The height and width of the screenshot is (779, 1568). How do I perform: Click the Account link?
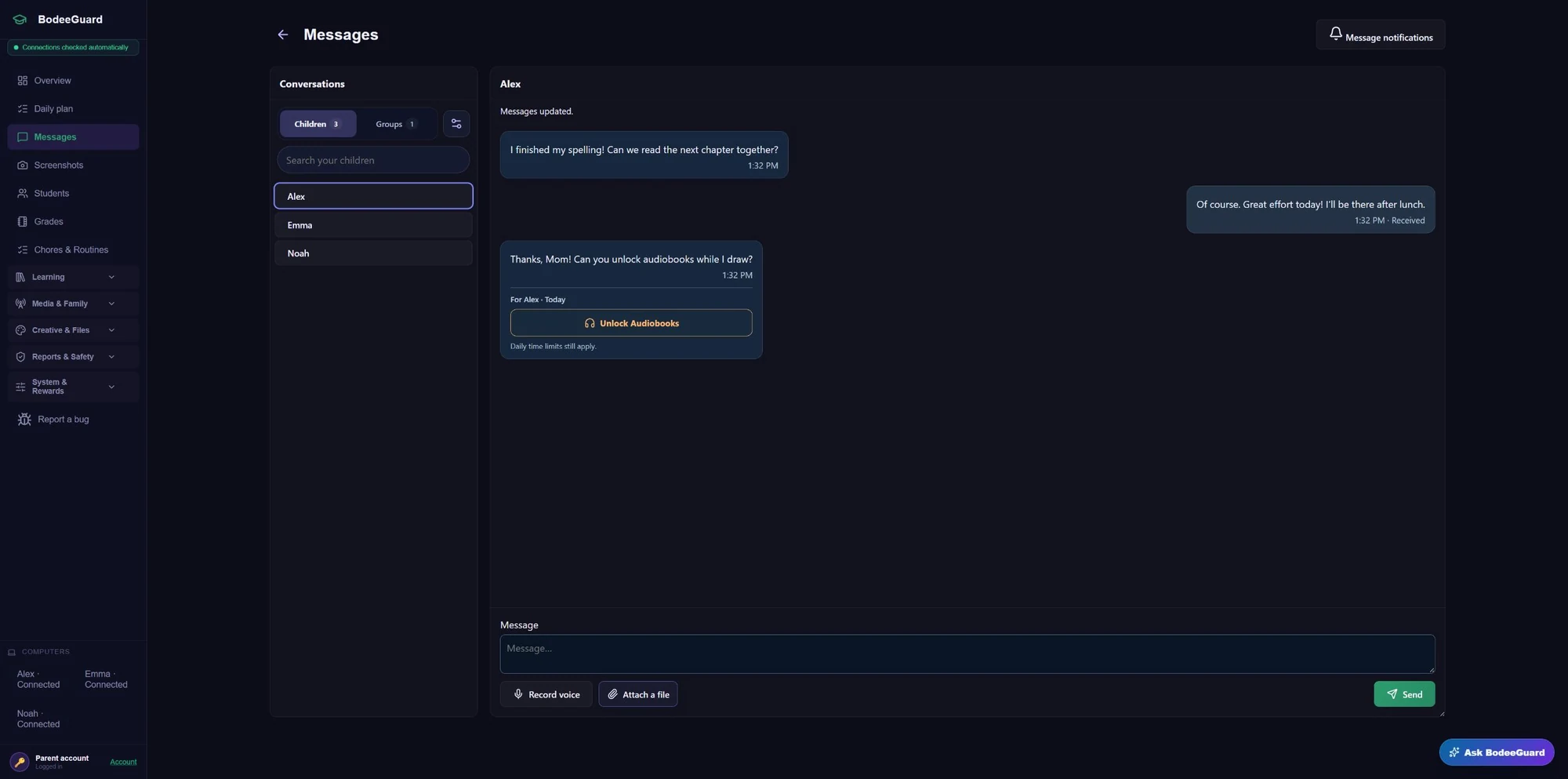point(123,763)
